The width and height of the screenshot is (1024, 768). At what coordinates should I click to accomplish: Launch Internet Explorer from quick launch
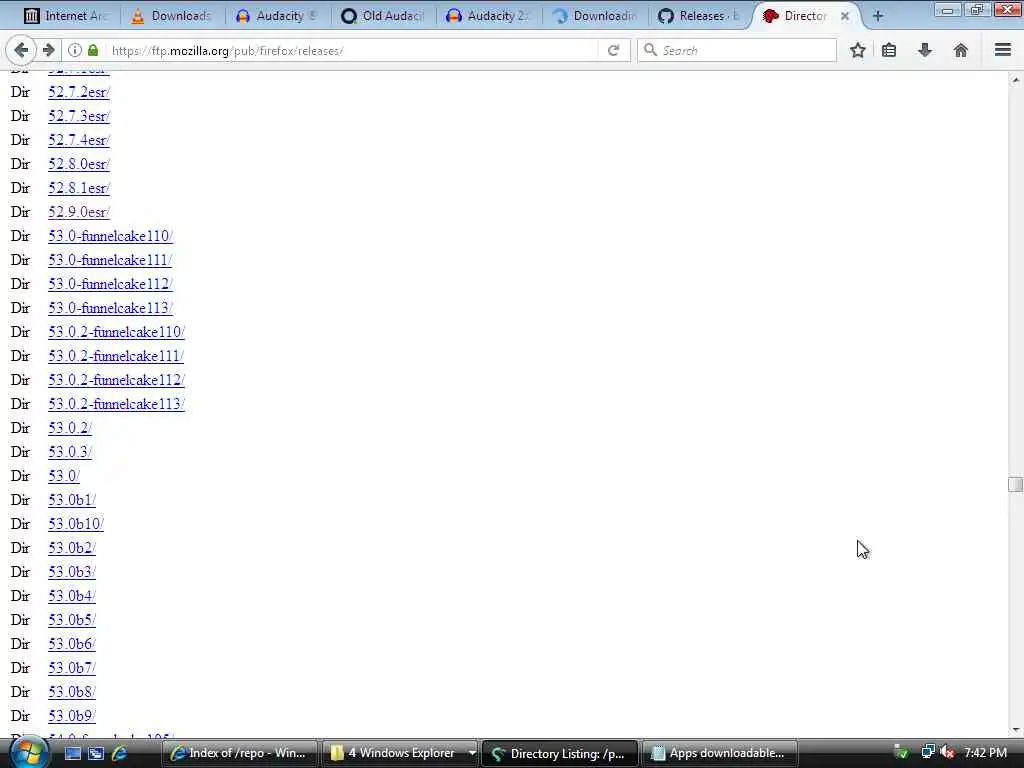(x=120, y=753)
